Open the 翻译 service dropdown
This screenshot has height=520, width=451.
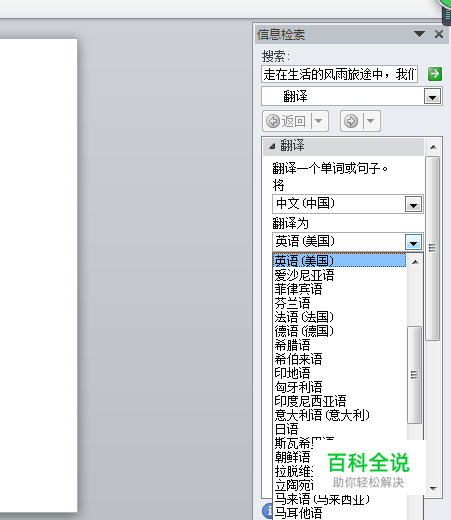pos(432,97)
